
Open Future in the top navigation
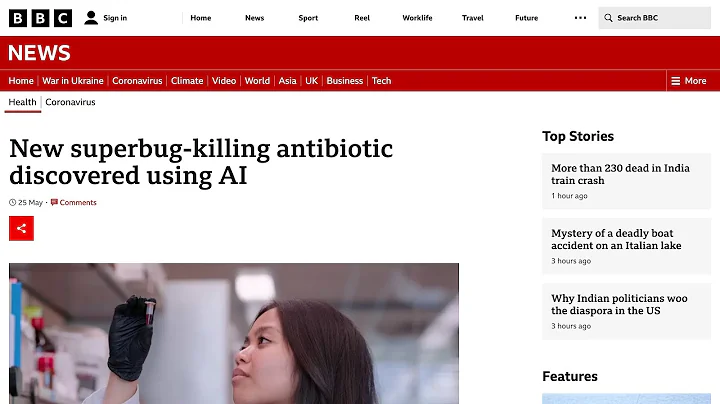[527, 18]
